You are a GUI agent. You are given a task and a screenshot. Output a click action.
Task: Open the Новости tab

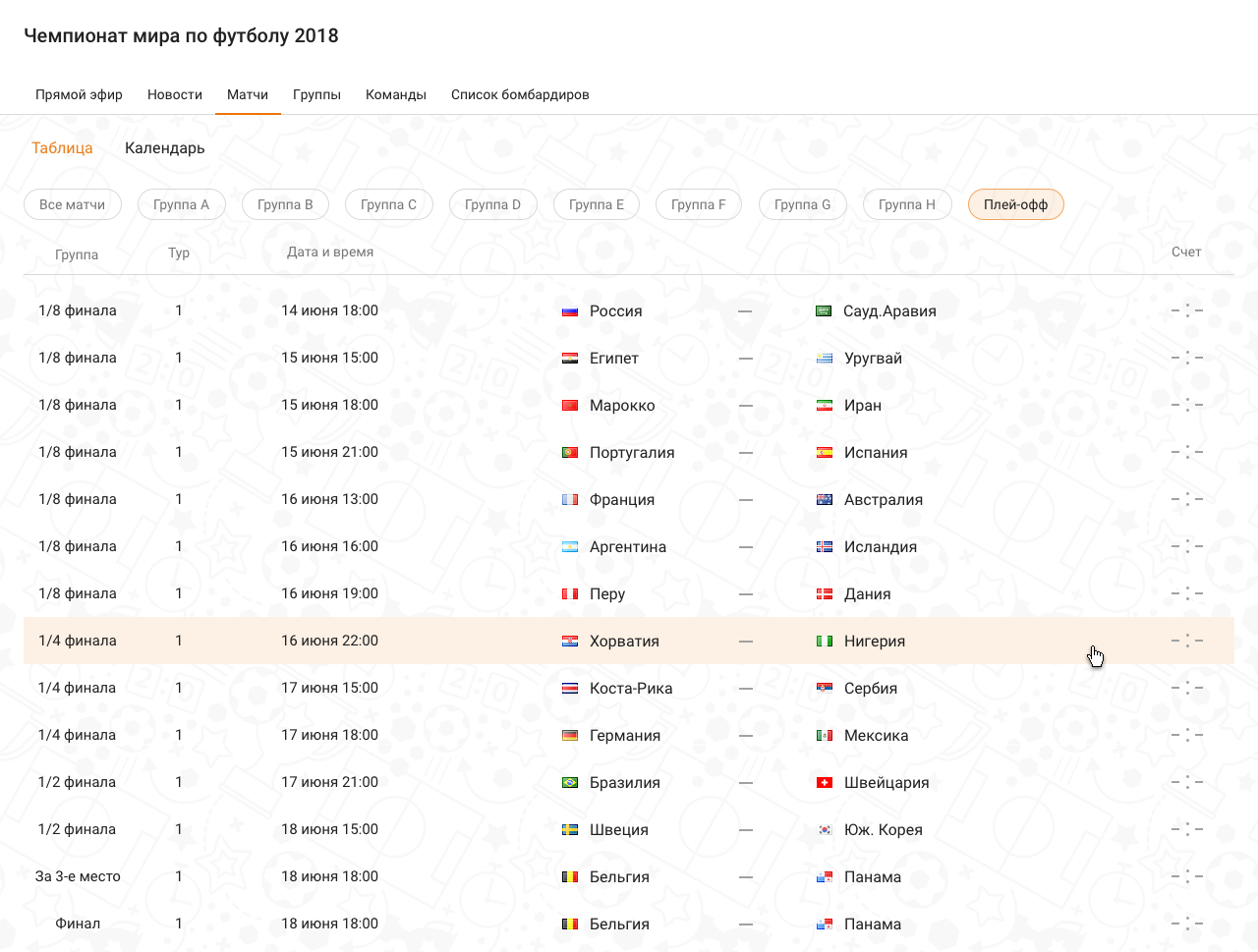pos(175,95)
